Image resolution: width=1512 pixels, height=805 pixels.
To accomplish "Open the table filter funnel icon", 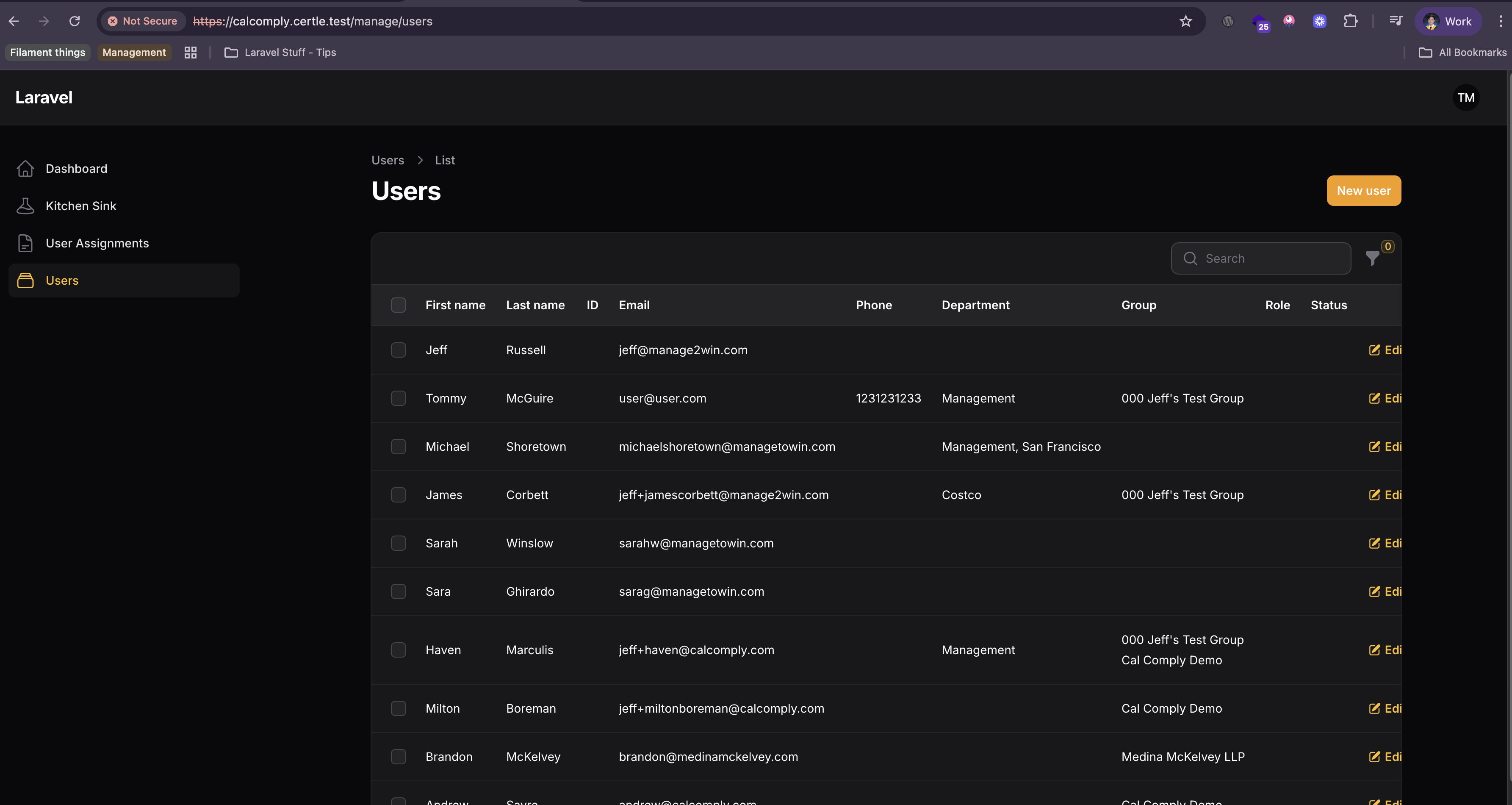I will pyautogui.click(x=1372, y=258).
